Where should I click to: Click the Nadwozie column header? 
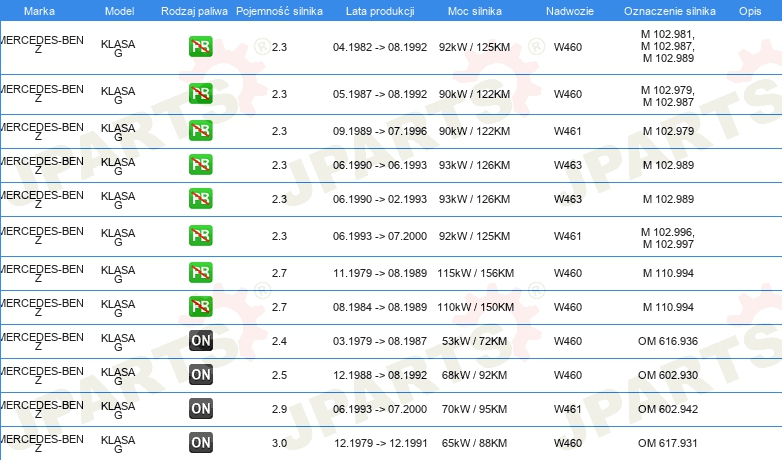point(570,11)
